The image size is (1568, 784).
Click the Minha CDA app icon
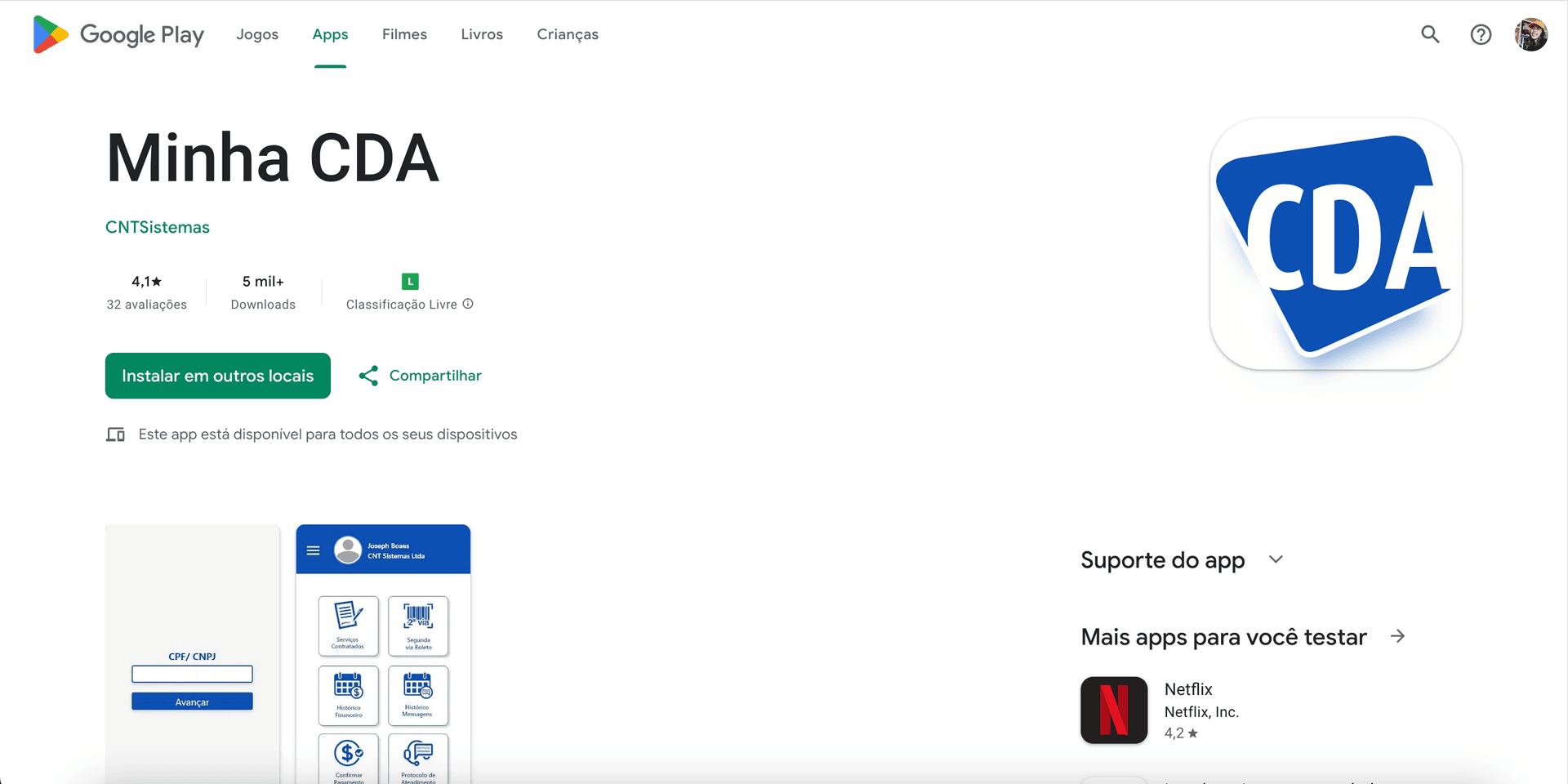click(1335, 244)
